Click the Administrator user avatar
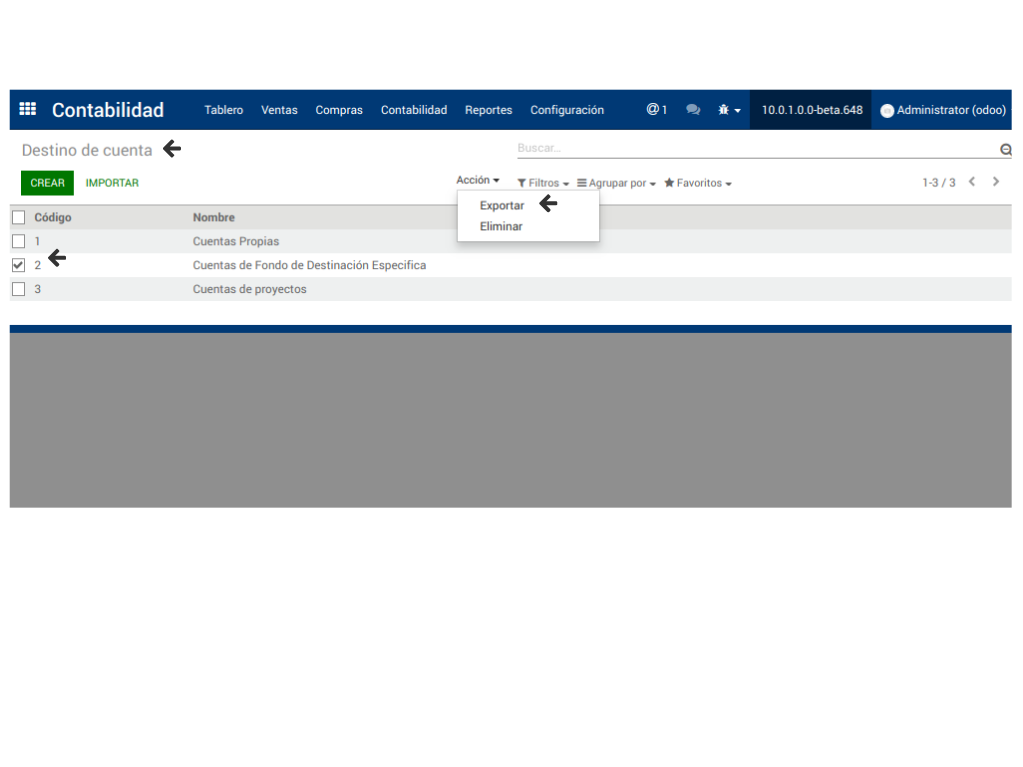The height and width of the screenshot is (767, 1023). [x=887, y=111]
